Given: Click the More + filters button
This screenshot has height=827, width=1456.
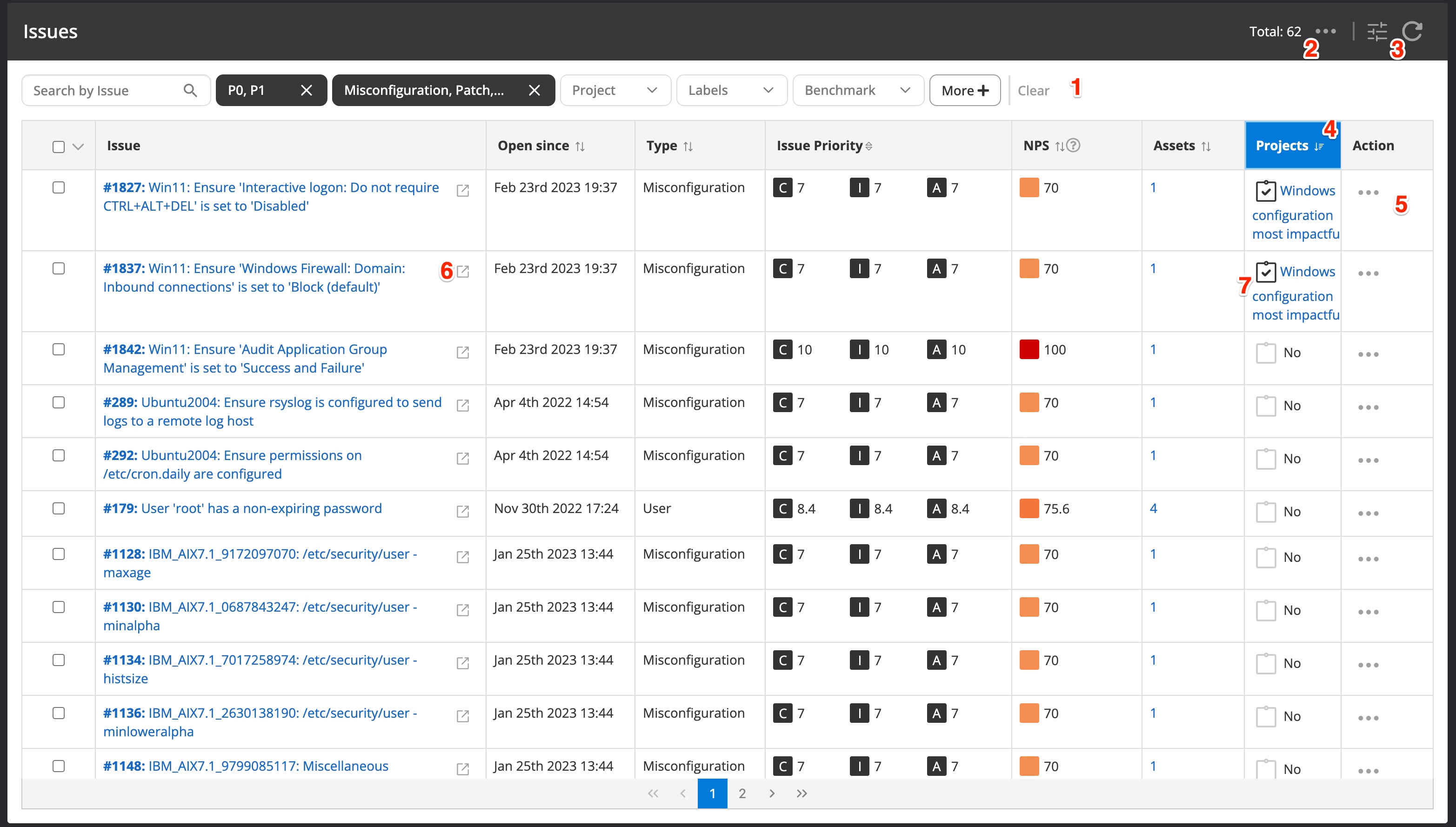Looking at the screenshot, I should click(x=964, y=90).
